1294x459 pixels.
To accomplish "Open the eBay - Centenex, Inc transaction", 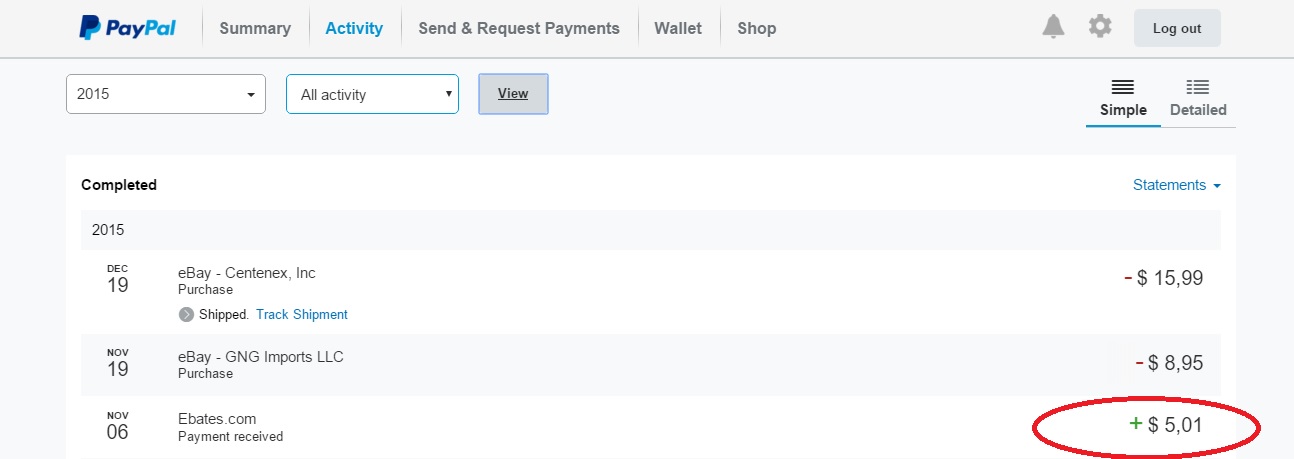I will [x=246, y=273].
